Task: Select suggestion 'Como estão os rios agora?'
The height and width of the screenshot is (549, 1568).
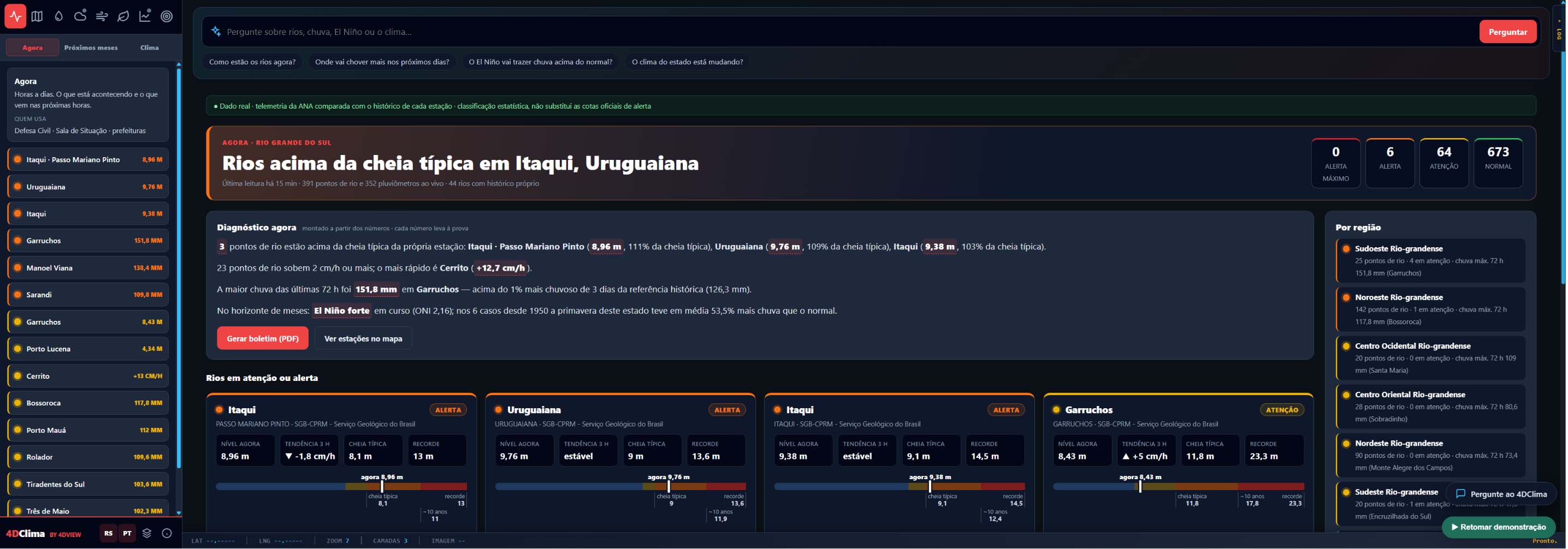Action: tap(252, 62)
